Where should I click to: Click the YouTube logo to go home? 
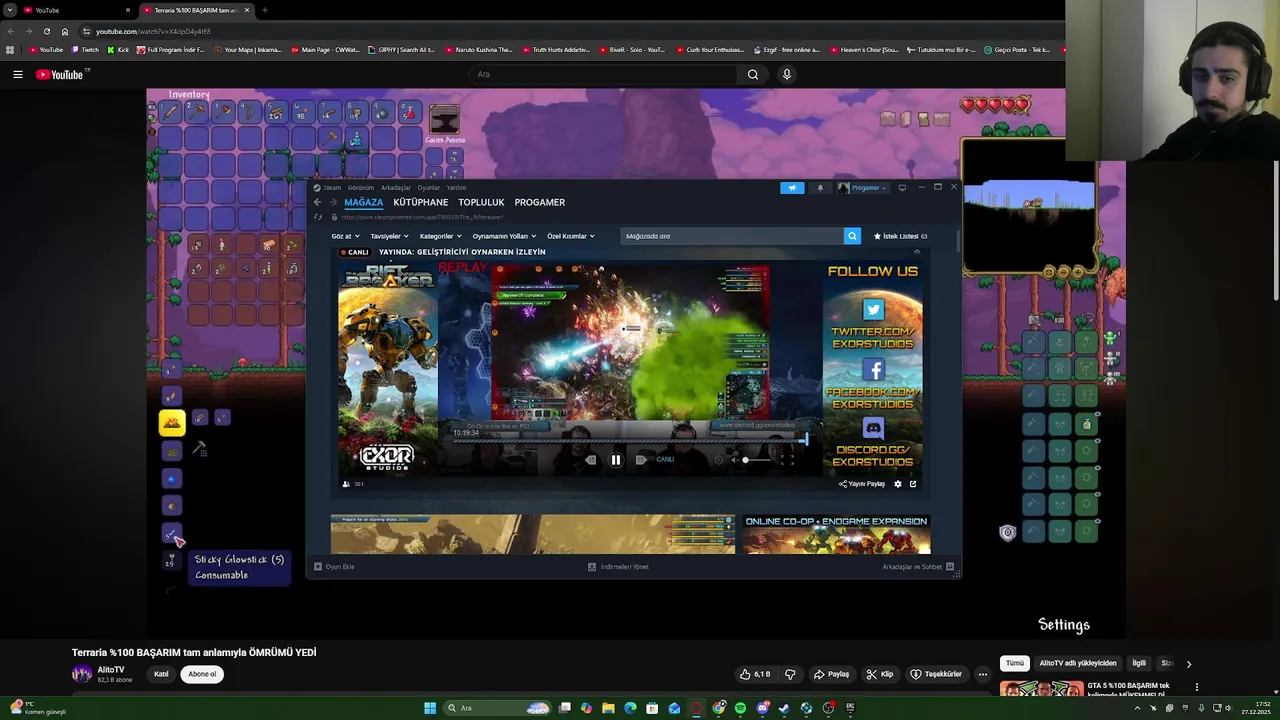tap(60, 74)
